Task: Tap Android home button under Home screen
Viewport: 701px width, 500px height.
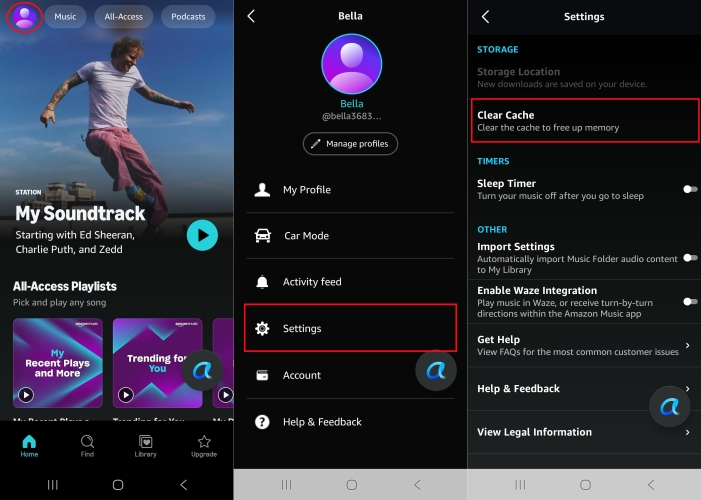Action: pos(118,485)
